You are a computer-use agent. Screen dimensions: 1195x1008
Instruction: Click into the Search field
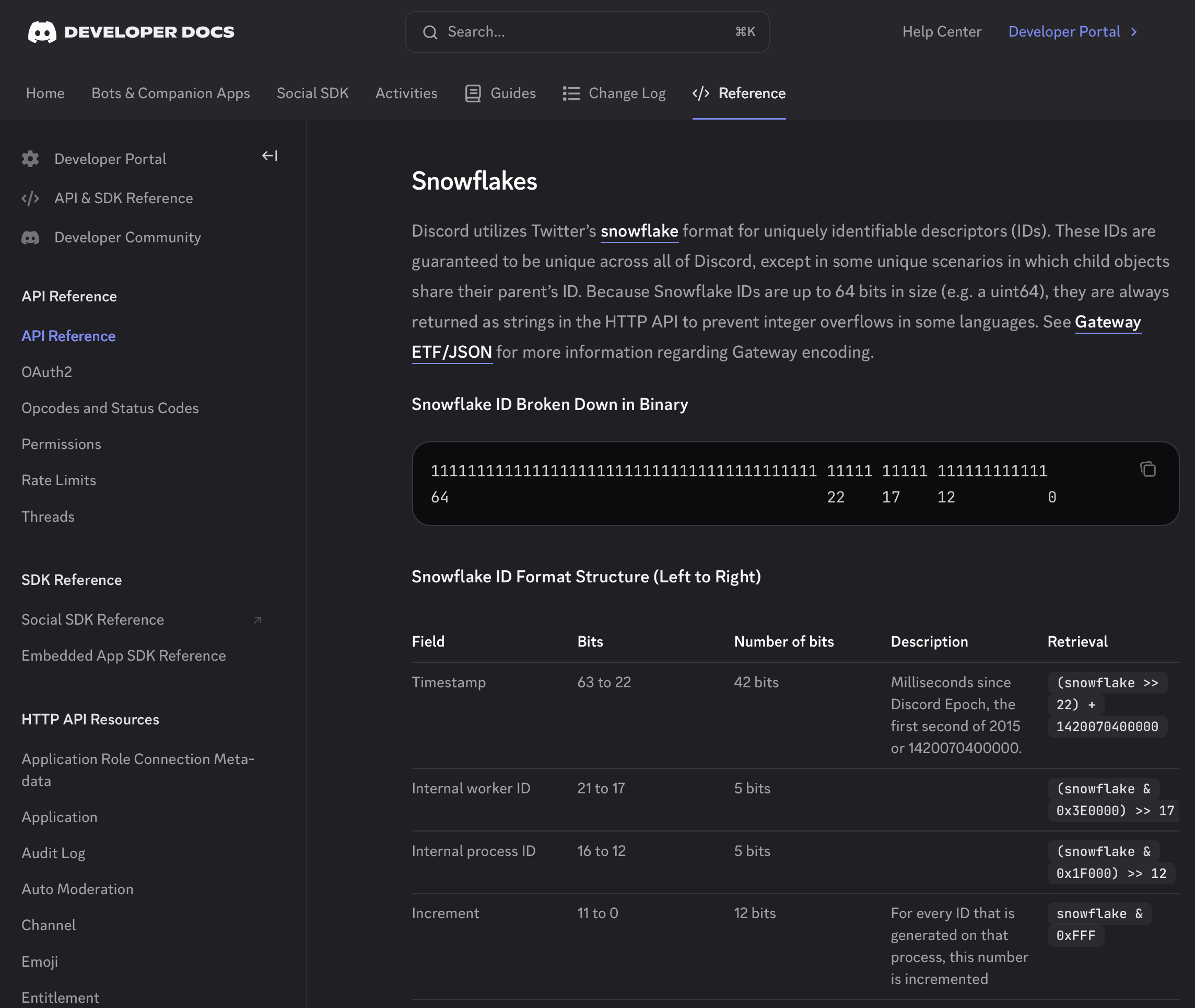(587, 32)
